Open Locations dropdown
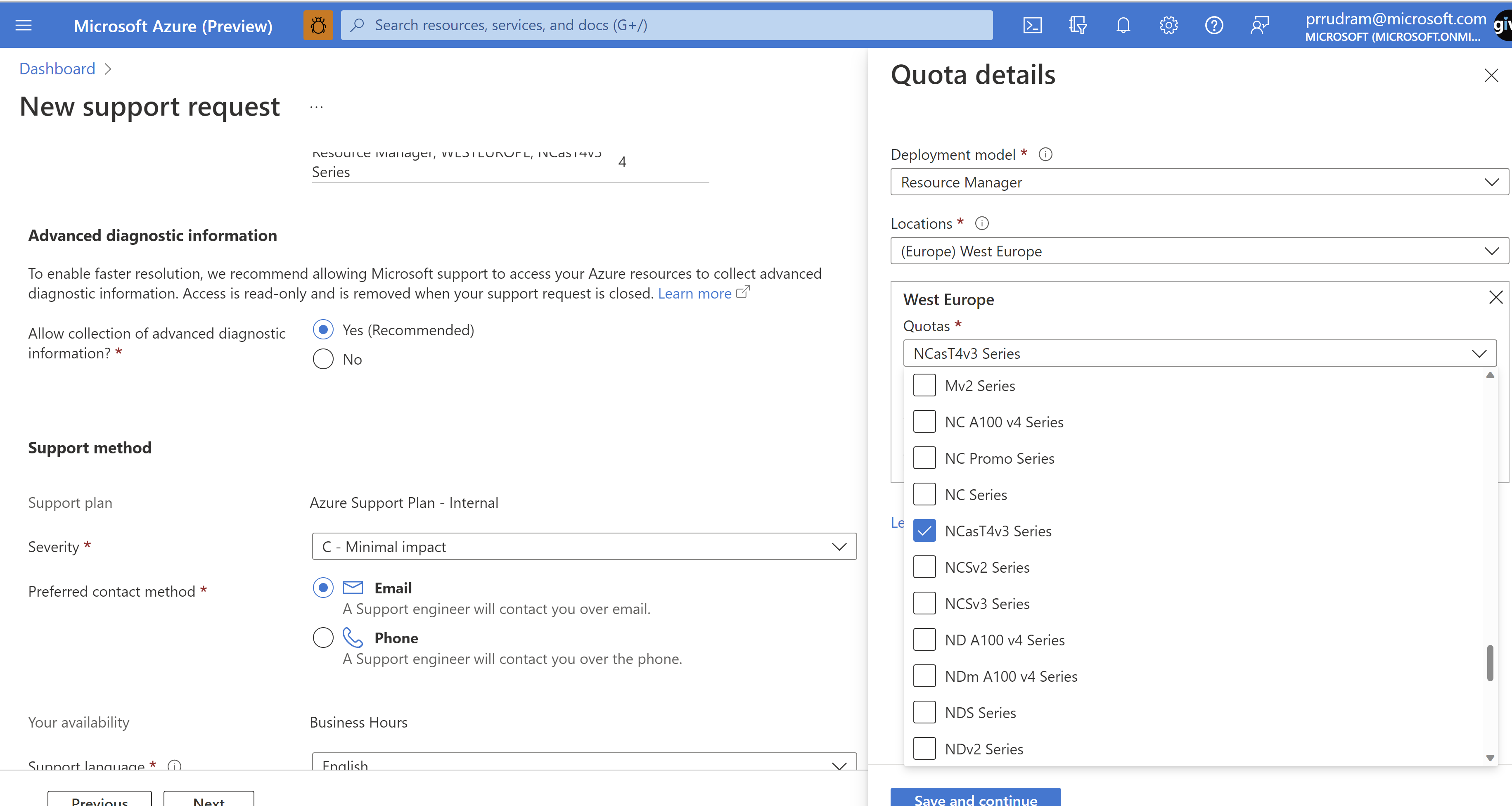The image size is (1512, 806). (x=1199, y=251)
